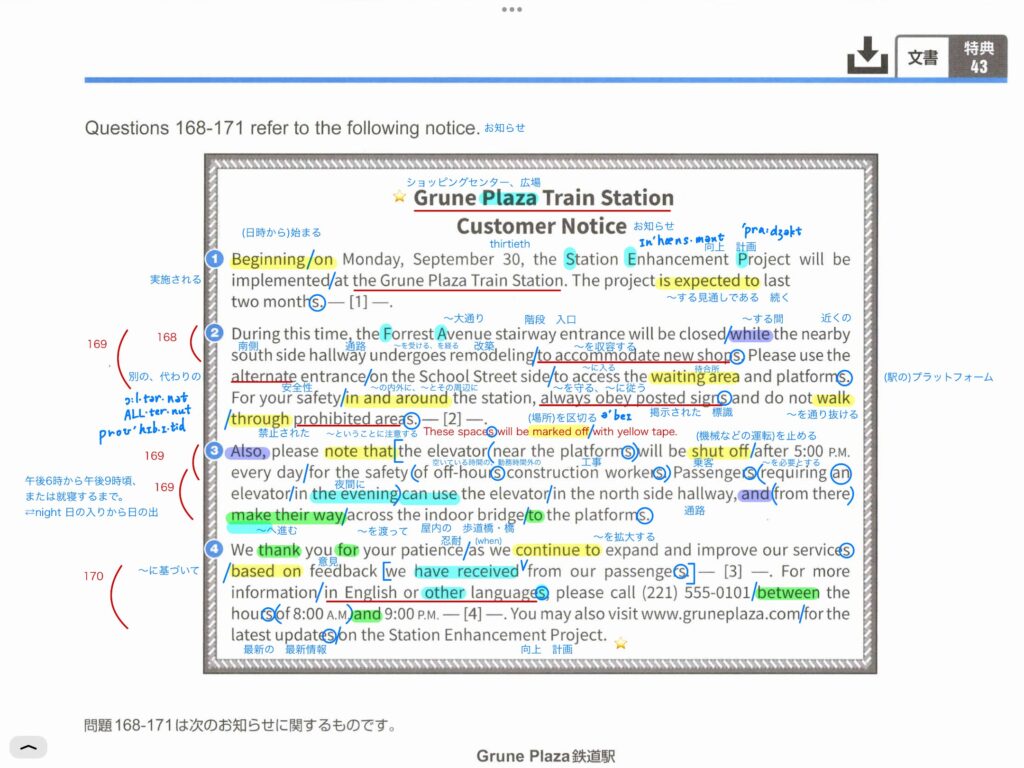Tap the yellow star beside the title

(x=400, y=198)
